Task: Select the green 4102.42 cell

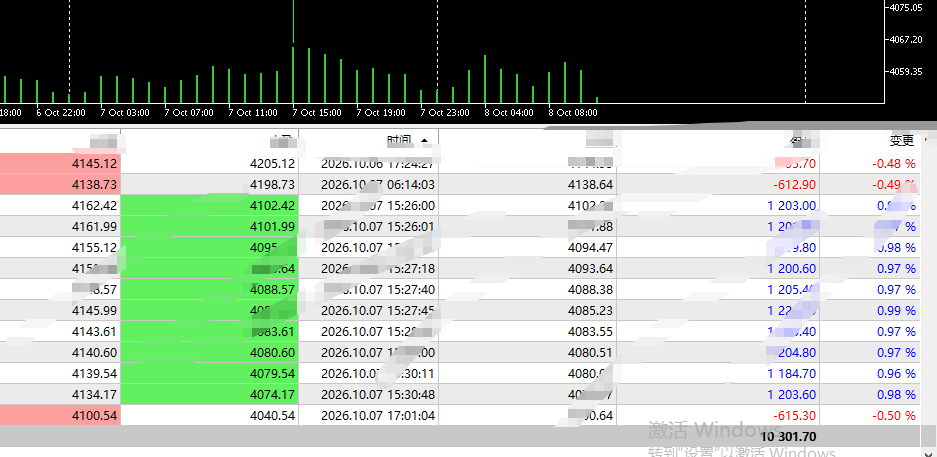Action: 272,206
